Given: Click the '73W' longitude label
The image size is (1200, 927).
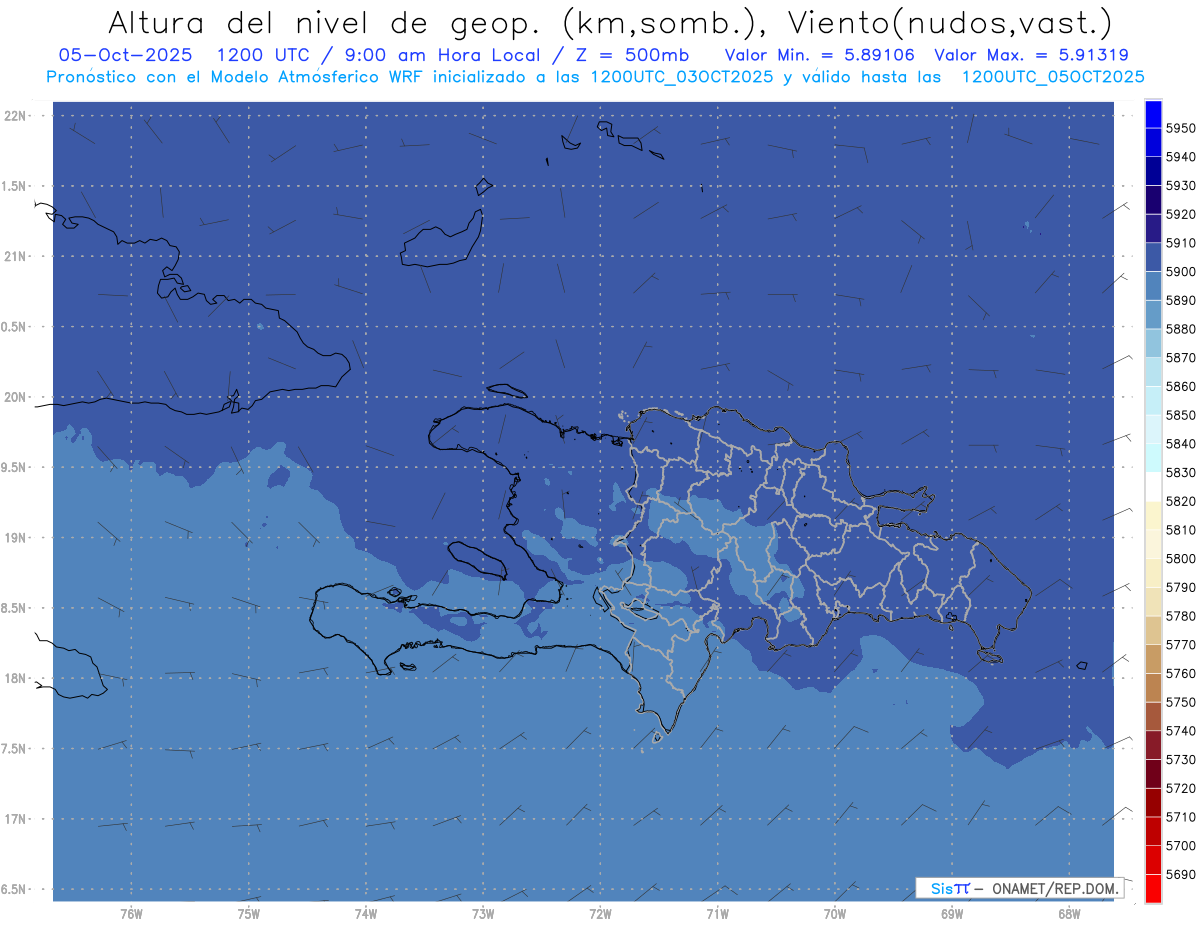Looking at the screenshot, I should [x=483, y=914].
